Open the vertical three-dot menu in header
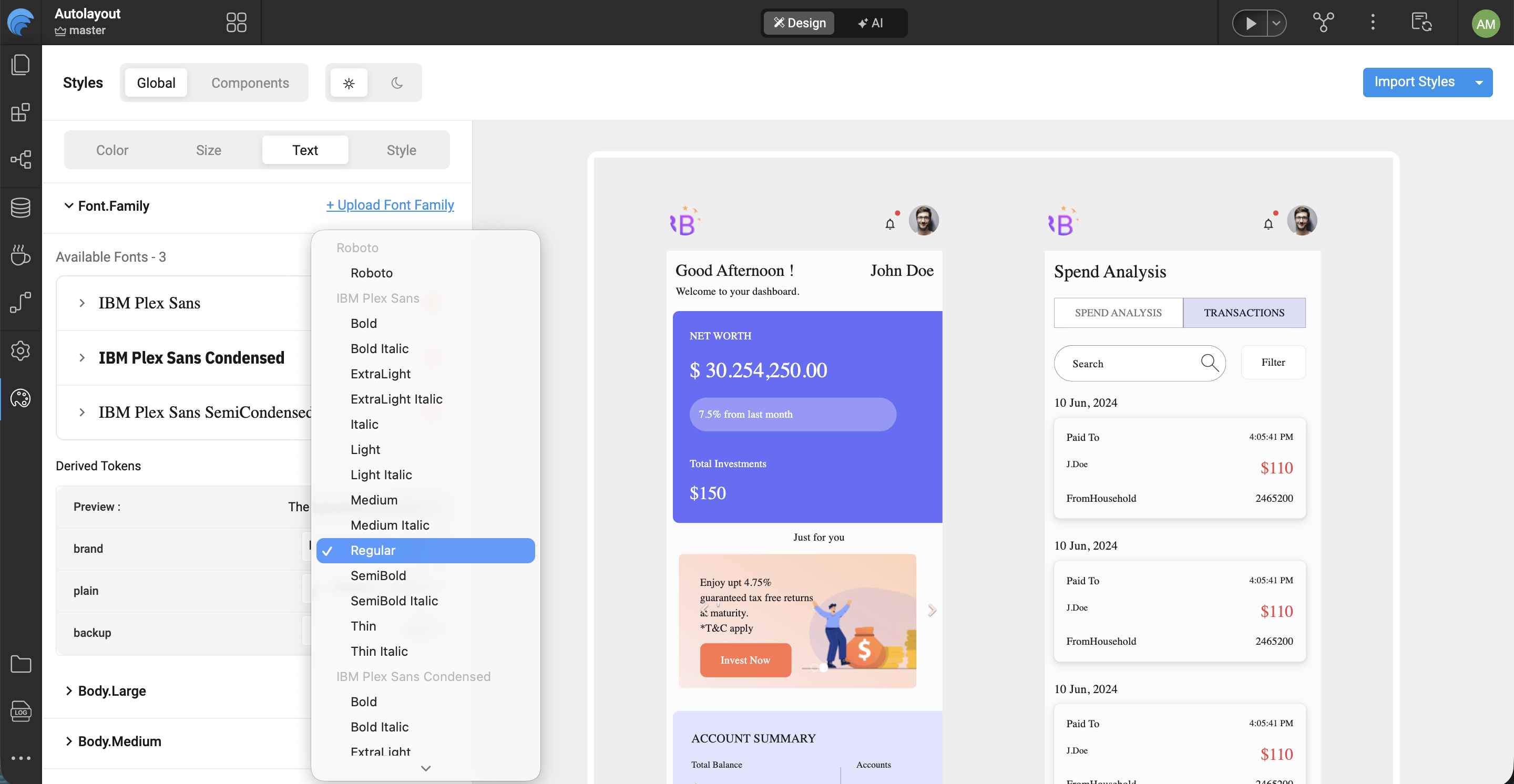This screenshot has height=784, width=1514. (1373, 22)
